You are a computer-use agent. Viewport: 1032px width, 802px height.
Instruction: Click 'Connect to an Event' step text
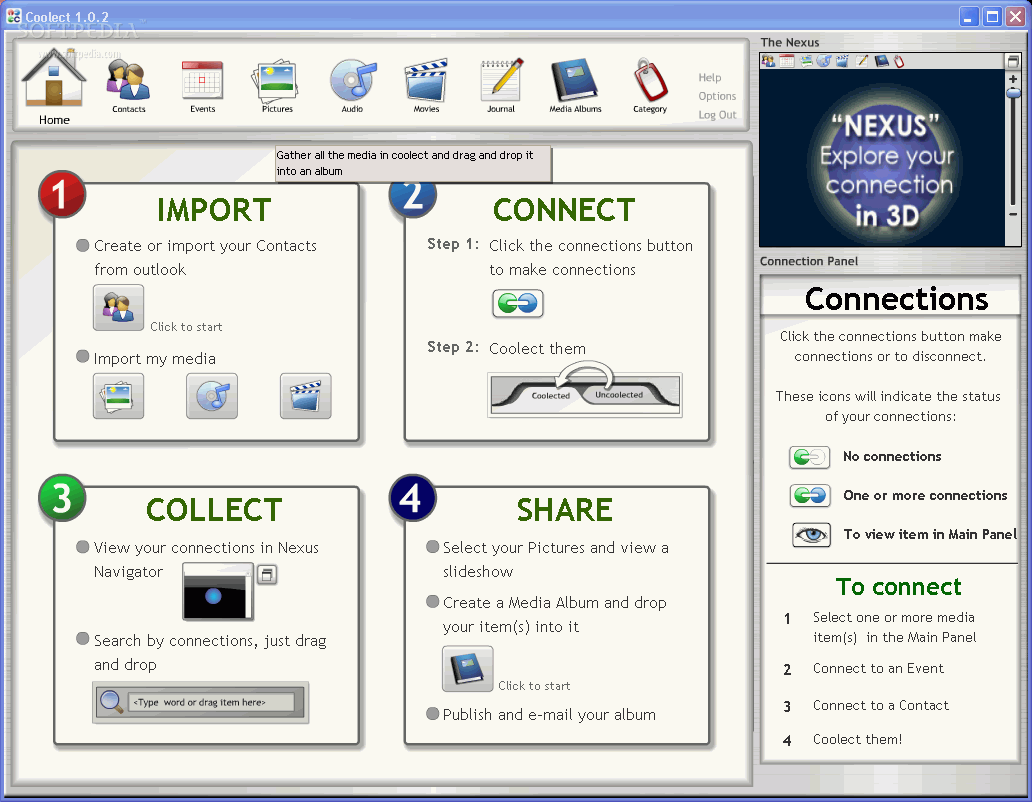pos(878,668)
